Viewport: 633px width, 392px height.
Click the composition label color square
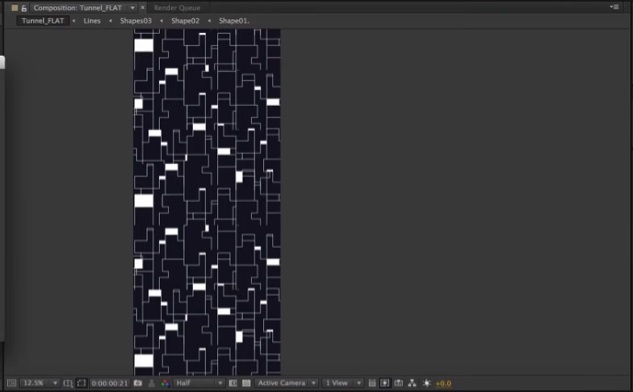[15, 8]
